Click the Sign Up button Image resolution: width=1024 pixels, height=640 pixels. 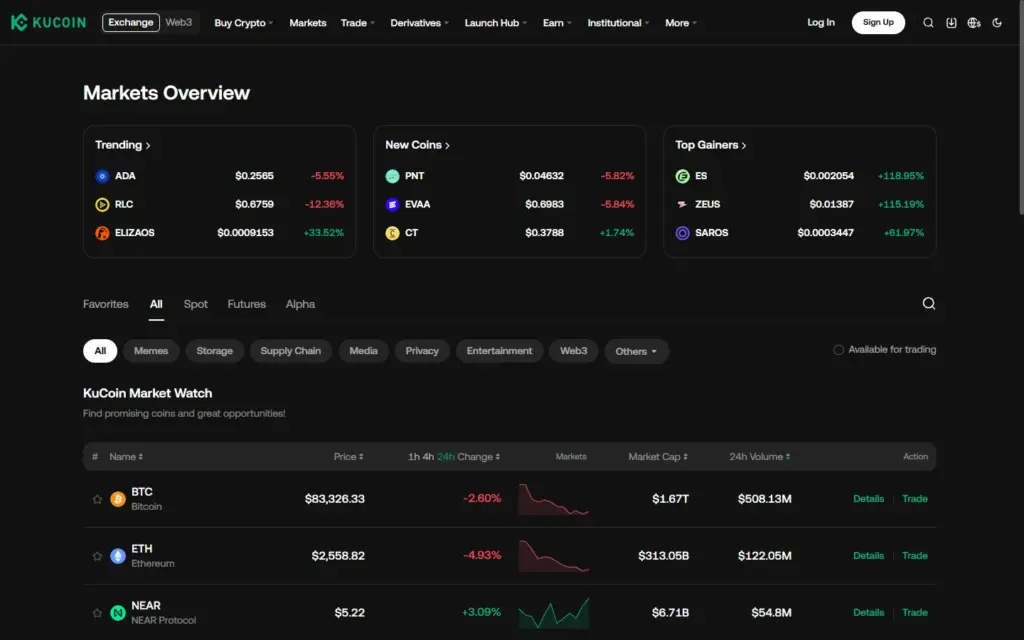coord(878,22)
